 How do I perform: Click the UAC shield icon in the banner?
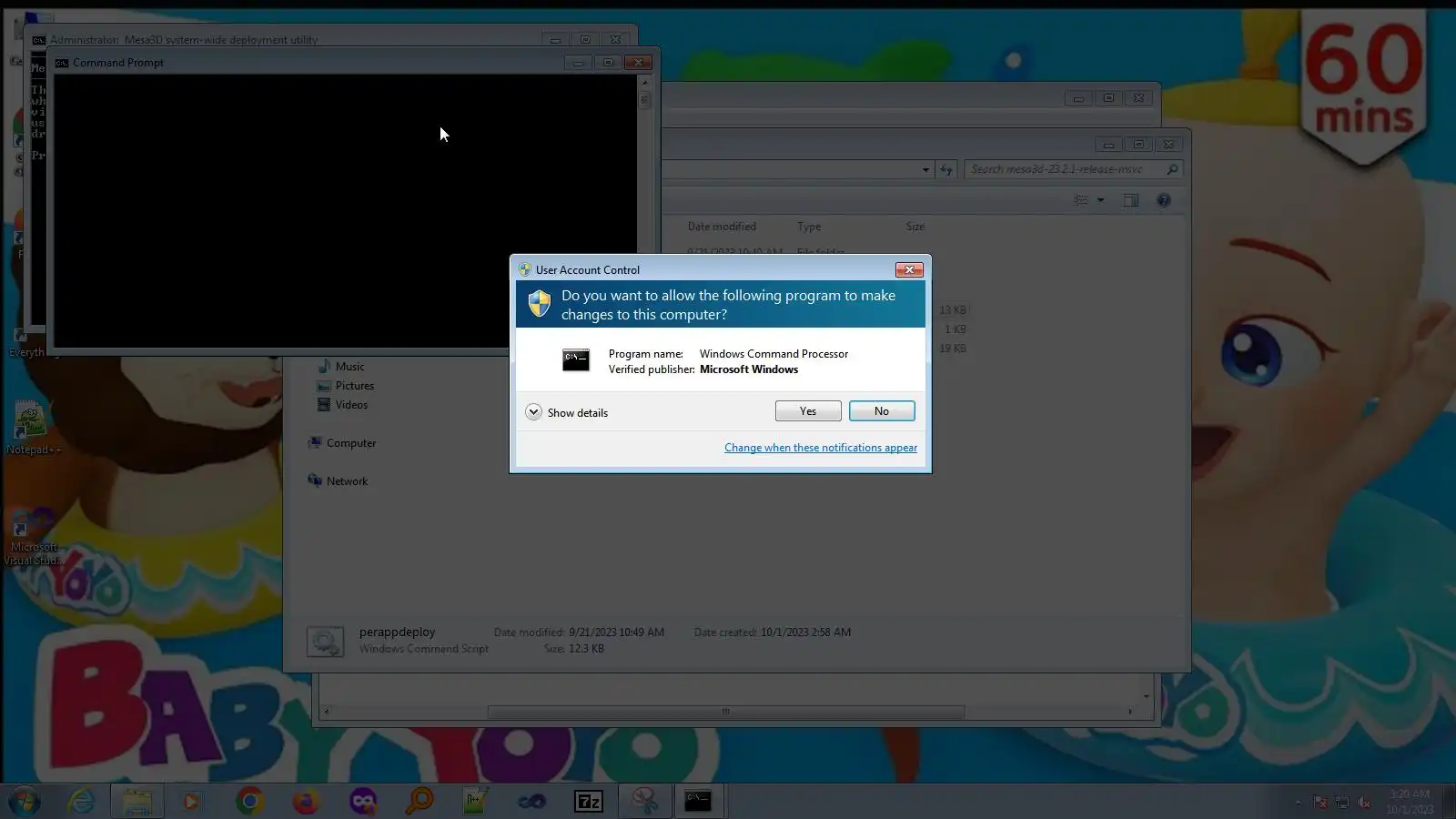(x=540, y=303)
